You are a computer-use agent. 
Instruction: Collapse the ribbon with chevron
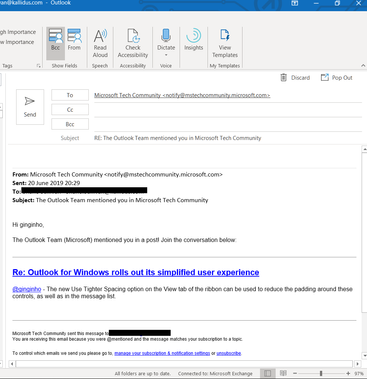363,66
